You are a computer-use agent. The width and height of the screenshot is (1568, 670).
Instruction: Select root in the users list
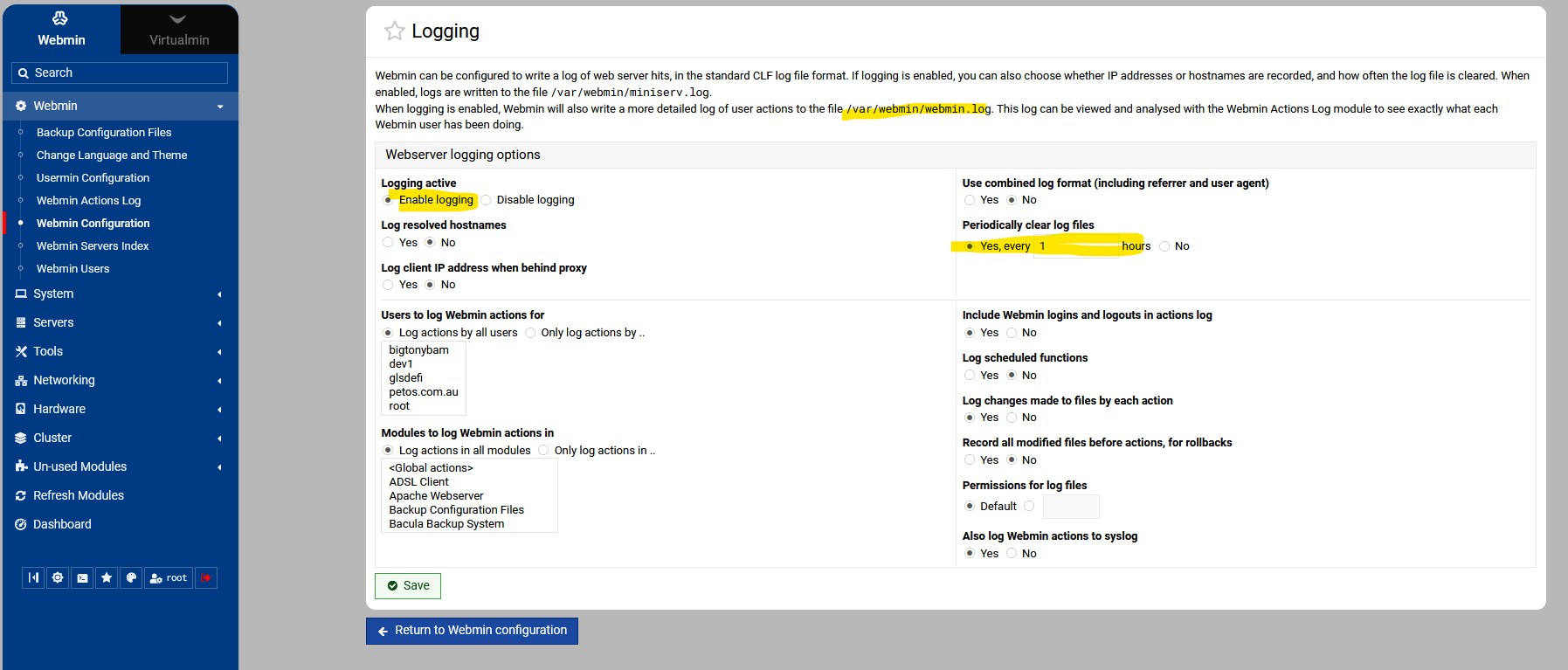click(x=399, y=406)
